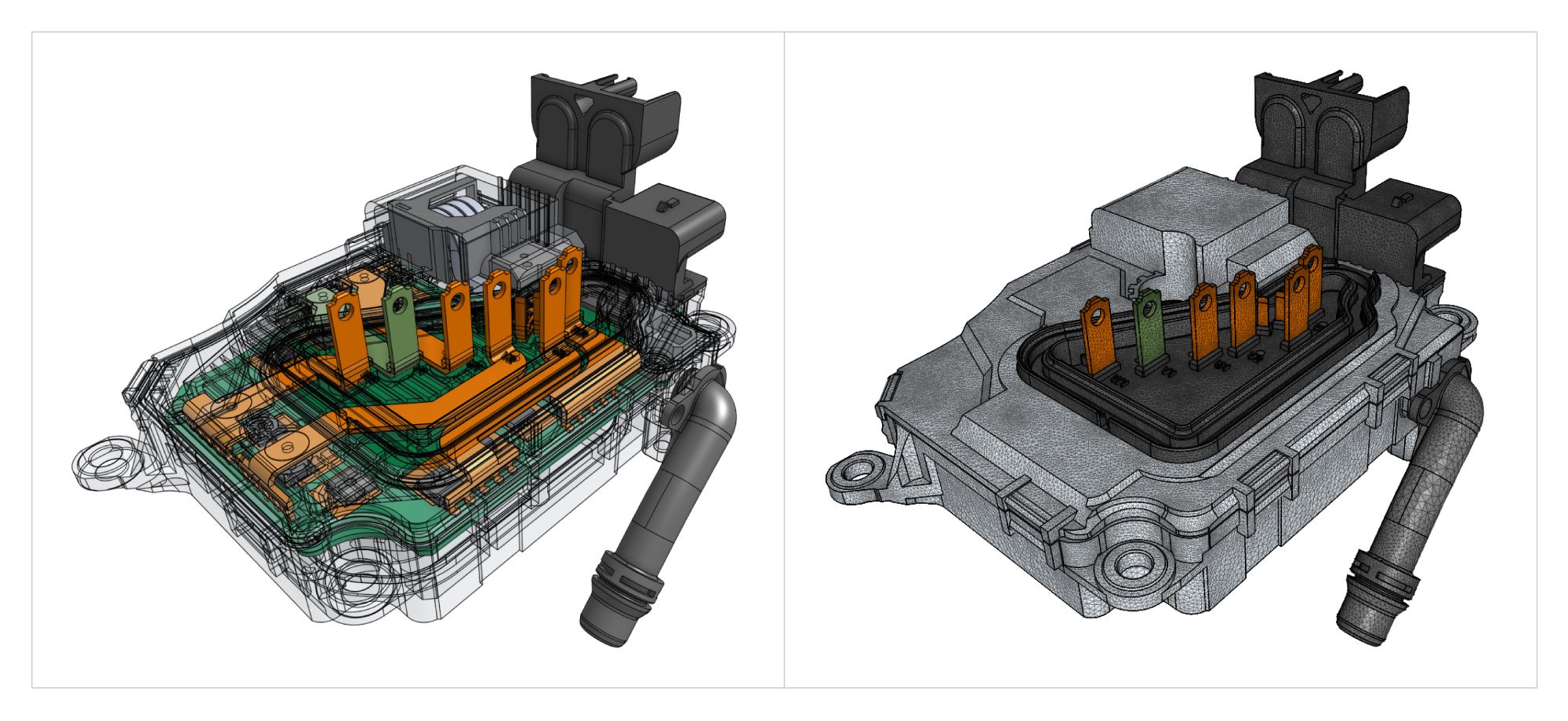The image size is (1568, 721).
Task: Click the meshed model image on right
Action: [x=1160, y=360]
